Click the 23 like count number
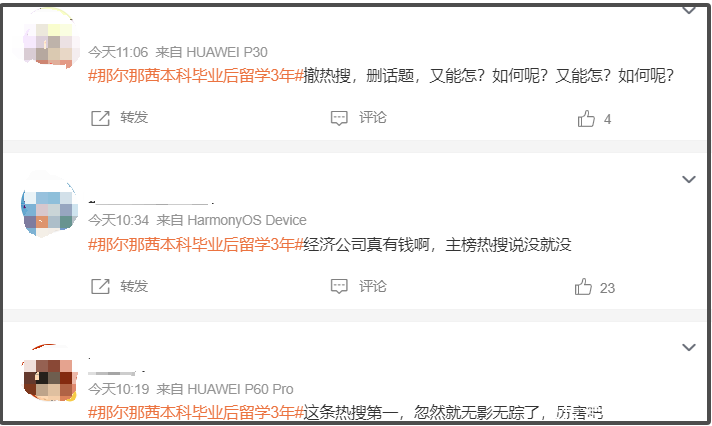 click(x=607, y=288)
